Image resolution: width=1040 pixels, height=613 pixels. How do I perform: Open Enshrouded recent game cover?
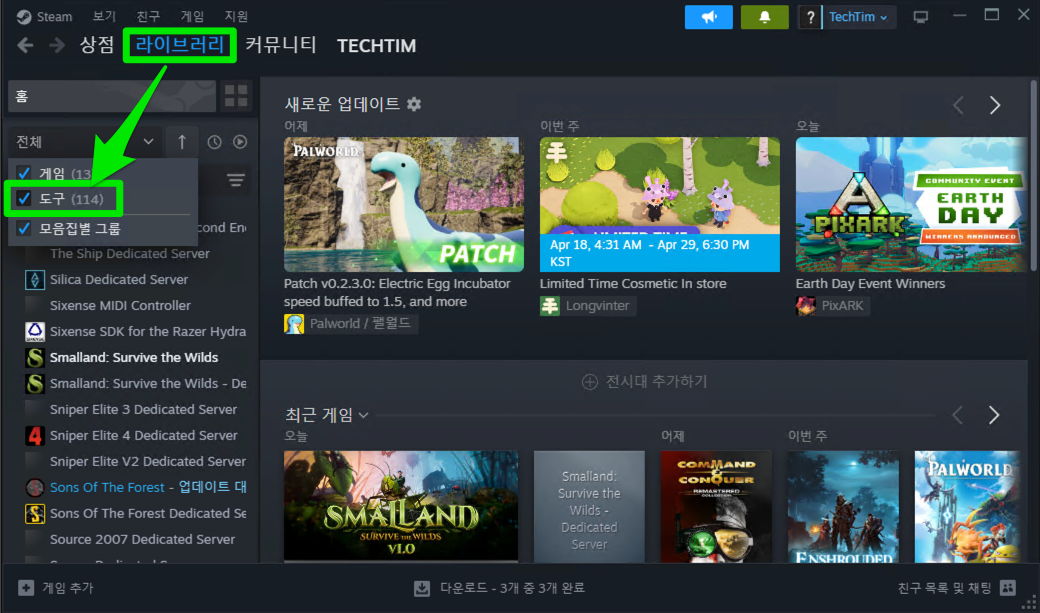point(843,506)
